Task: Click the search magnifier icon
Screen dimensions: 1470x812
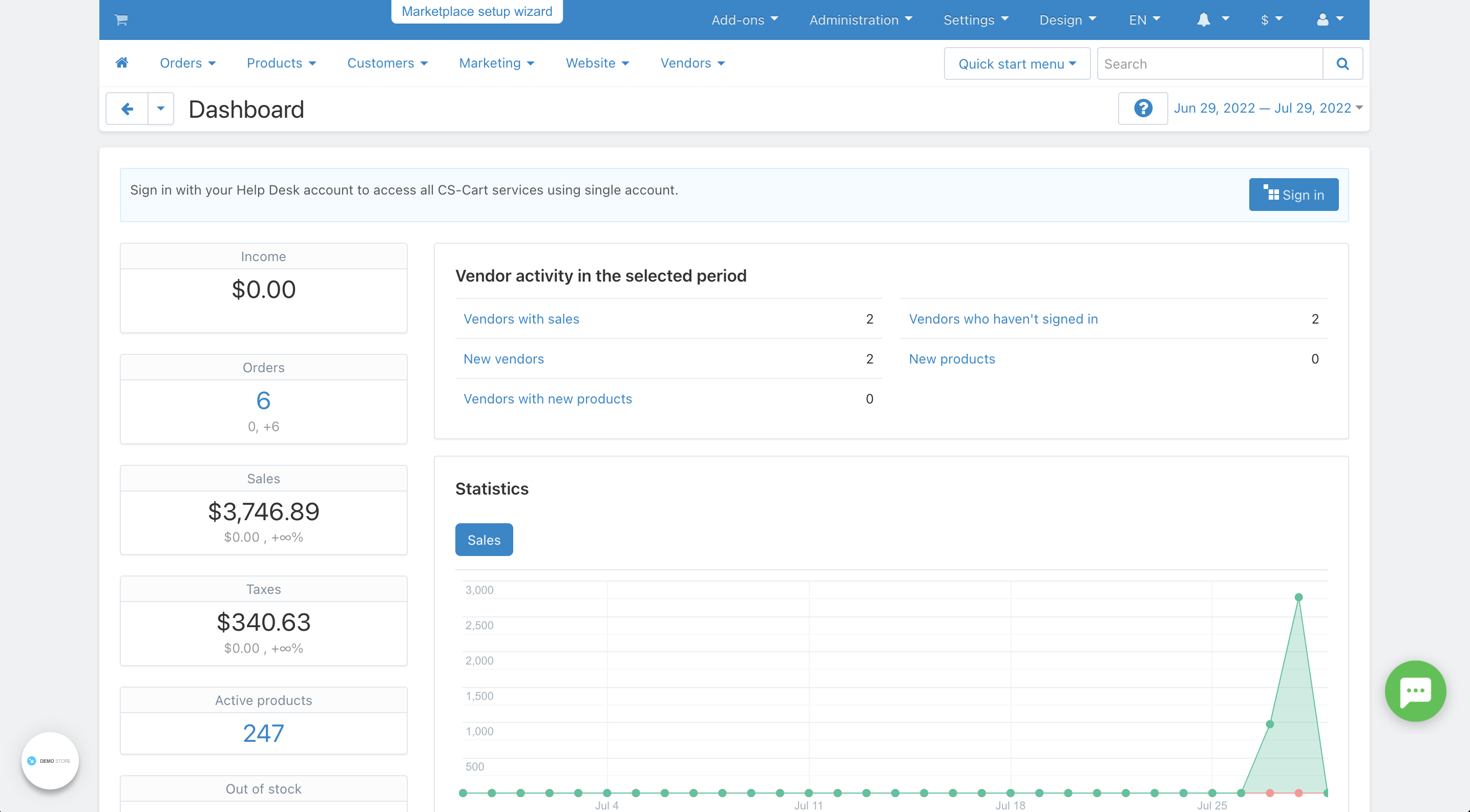Action: point(1343,63)
